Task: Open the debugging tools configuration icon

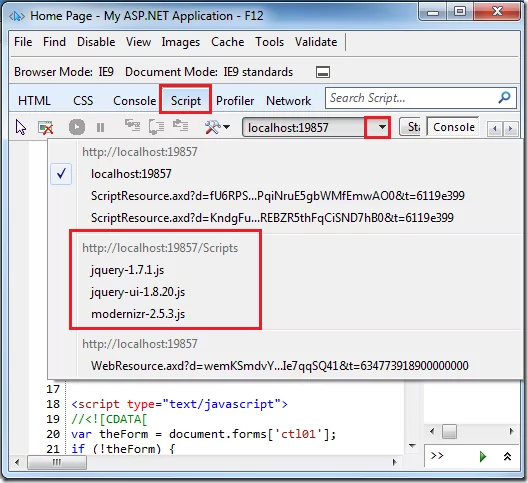Action: (x=217, y=127)
